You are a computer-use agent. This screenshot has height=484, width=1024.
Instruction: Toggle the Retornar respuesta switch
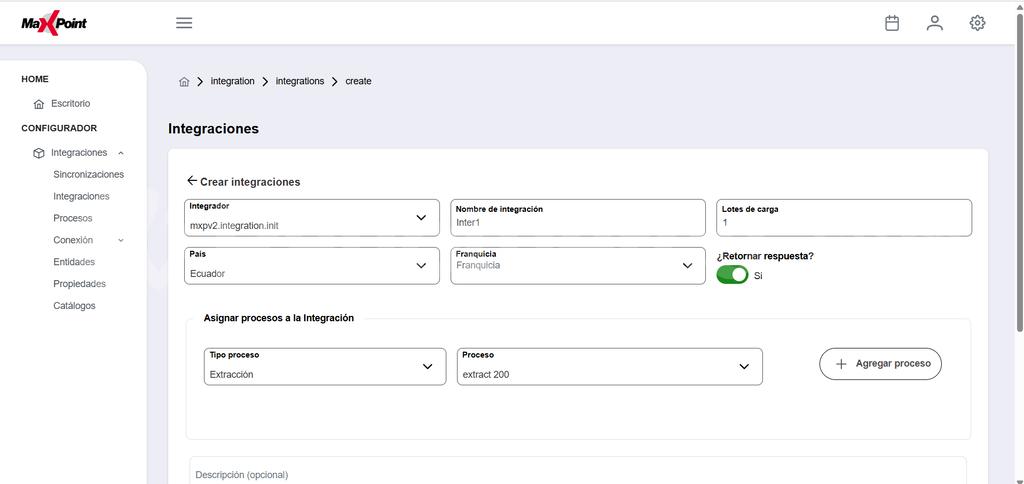click(x=732, y=275)
